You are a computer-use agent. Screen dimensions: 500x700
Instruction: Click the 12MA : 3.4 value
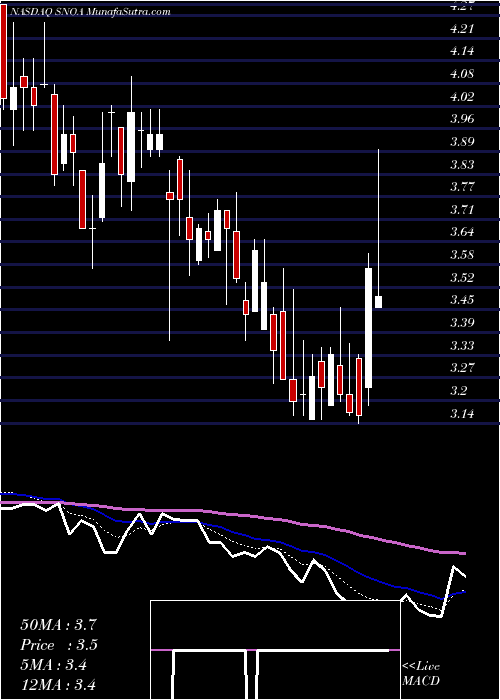click(x=58, y=685)
